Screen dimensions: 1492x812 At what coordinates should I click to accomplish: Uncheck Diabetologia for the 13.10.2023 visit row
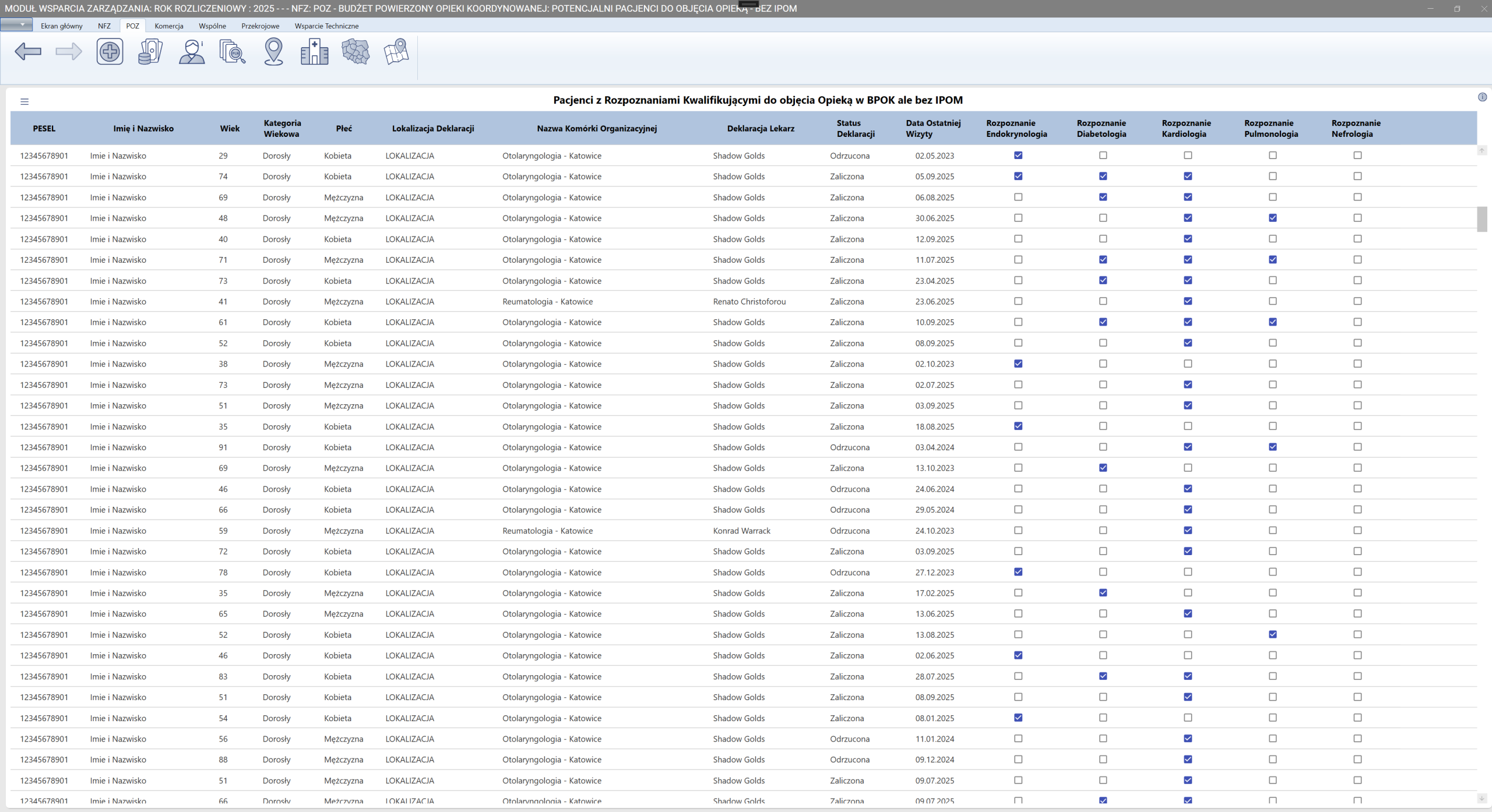1103,468
